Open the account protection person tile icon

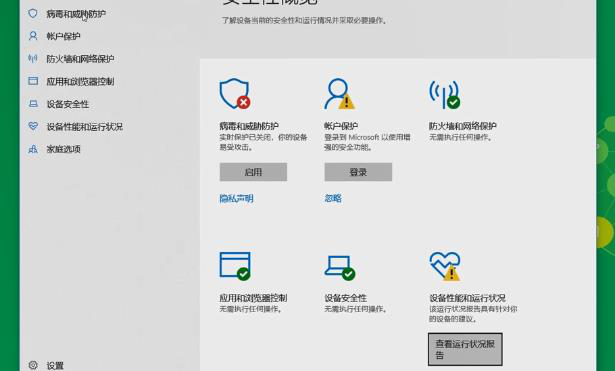click(339, 93)
